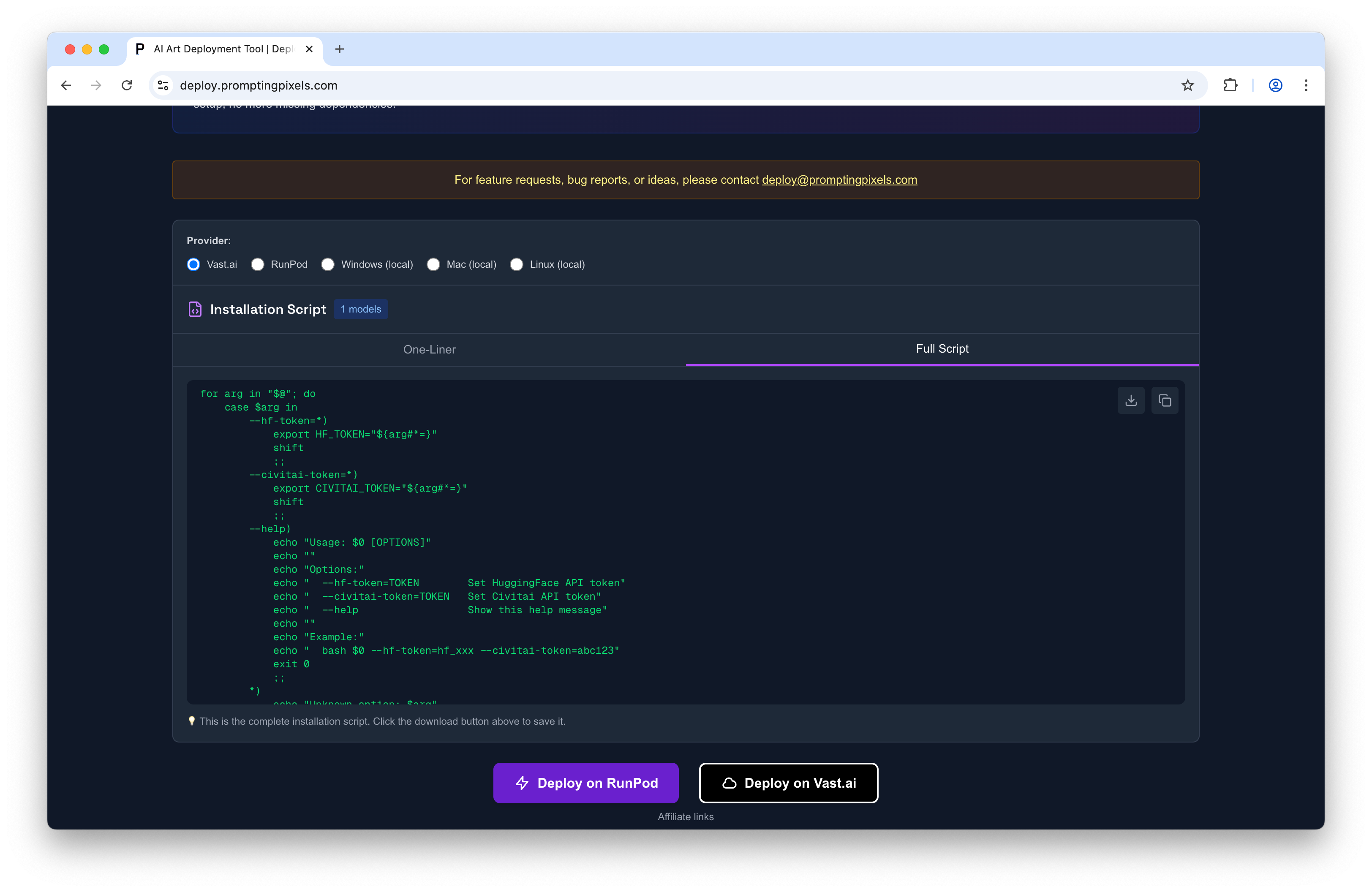
Task: Select Mac (local) provider
Action: click(x=433, y=264)
